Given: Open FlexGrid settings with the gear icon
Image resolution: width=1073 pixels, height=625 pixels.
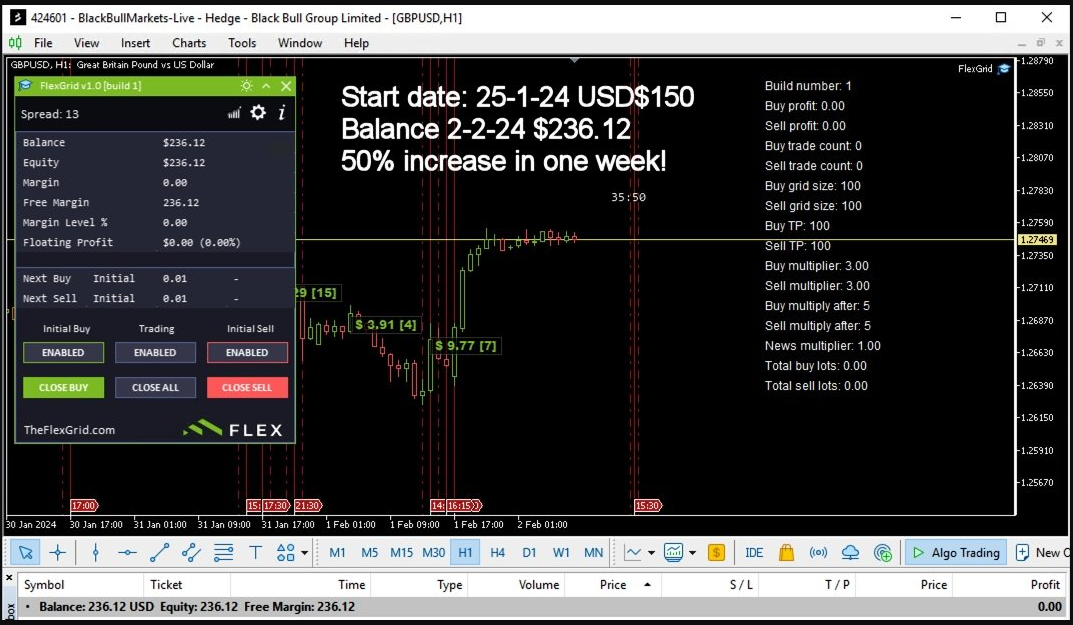Looking at the screenshot, I should pos(258,113).
